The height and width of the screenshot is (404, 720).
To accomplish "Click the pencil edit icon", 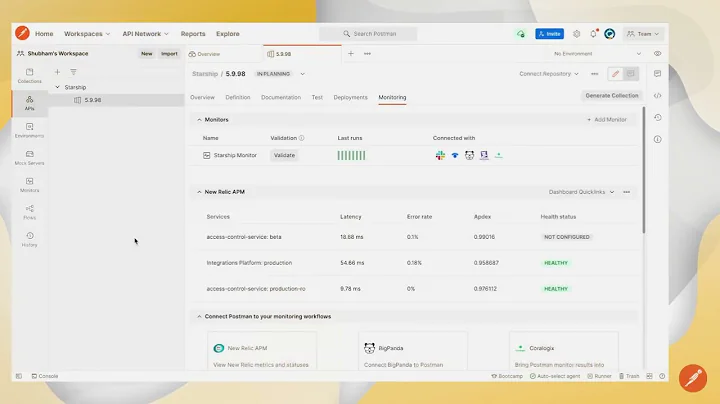I will coord(615,74).
